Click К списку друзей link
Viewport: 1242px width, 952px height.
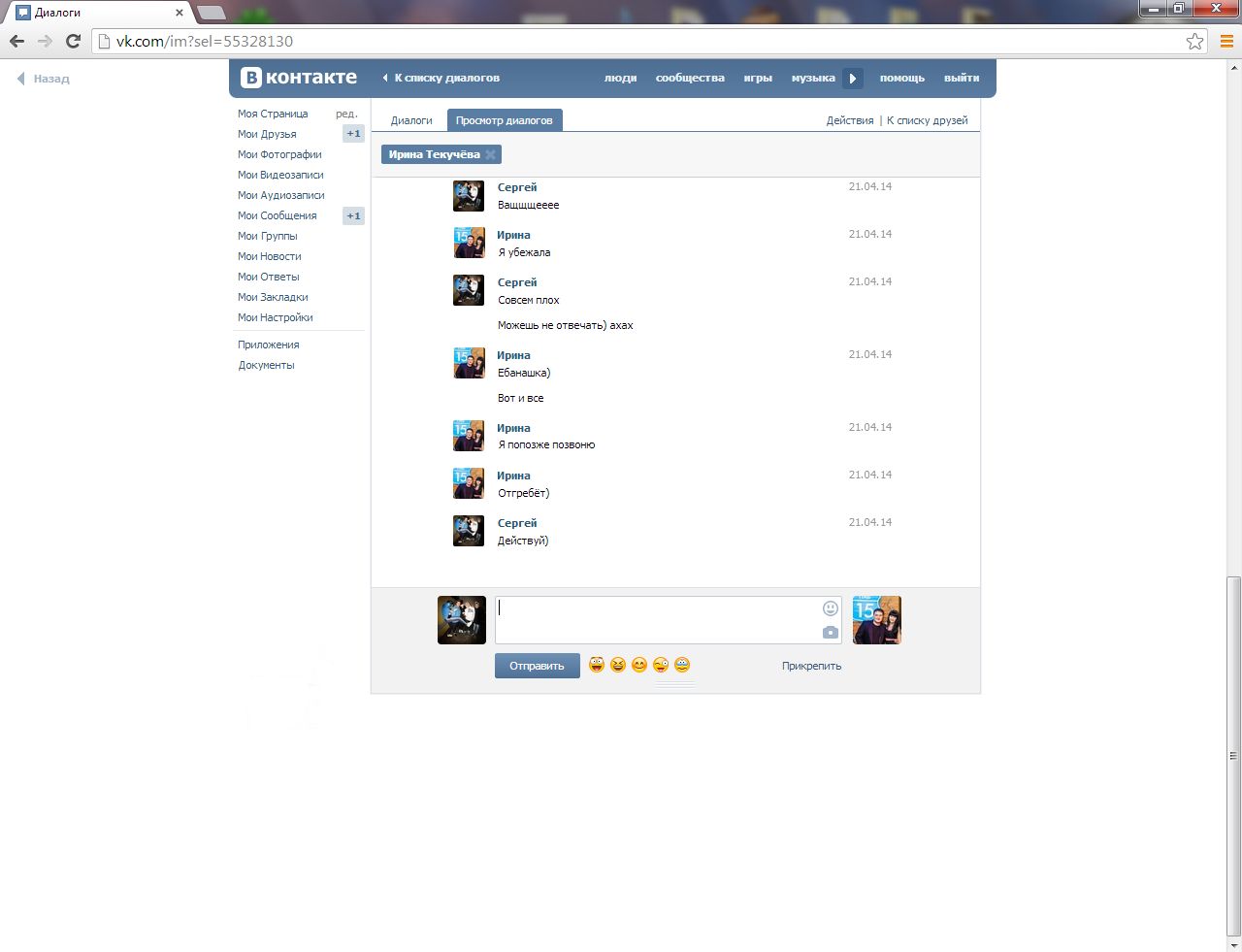pyautogui.click(x=928, y=120)
